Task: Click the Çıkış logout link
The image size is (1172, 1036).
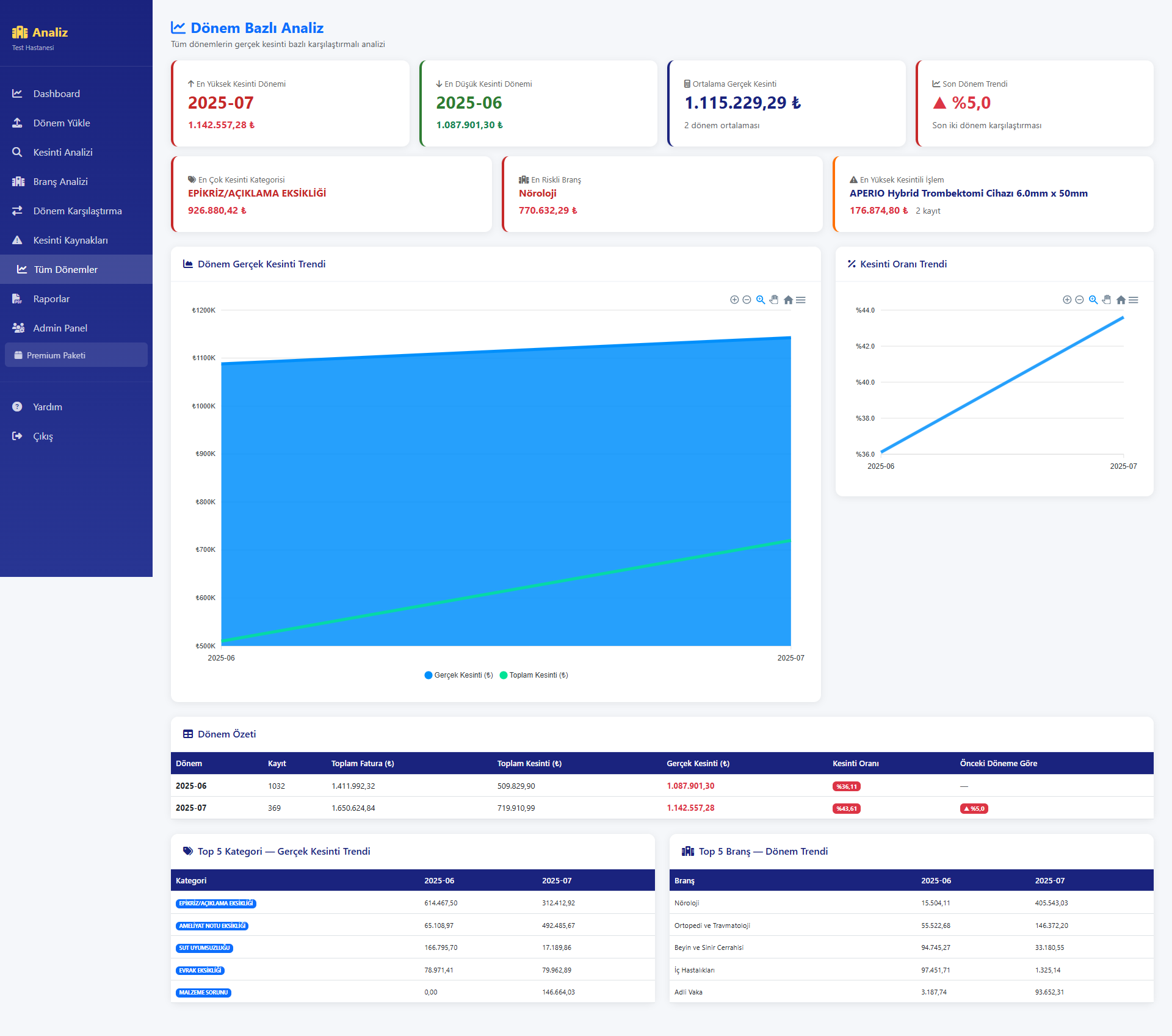Action: click(43, 436)
